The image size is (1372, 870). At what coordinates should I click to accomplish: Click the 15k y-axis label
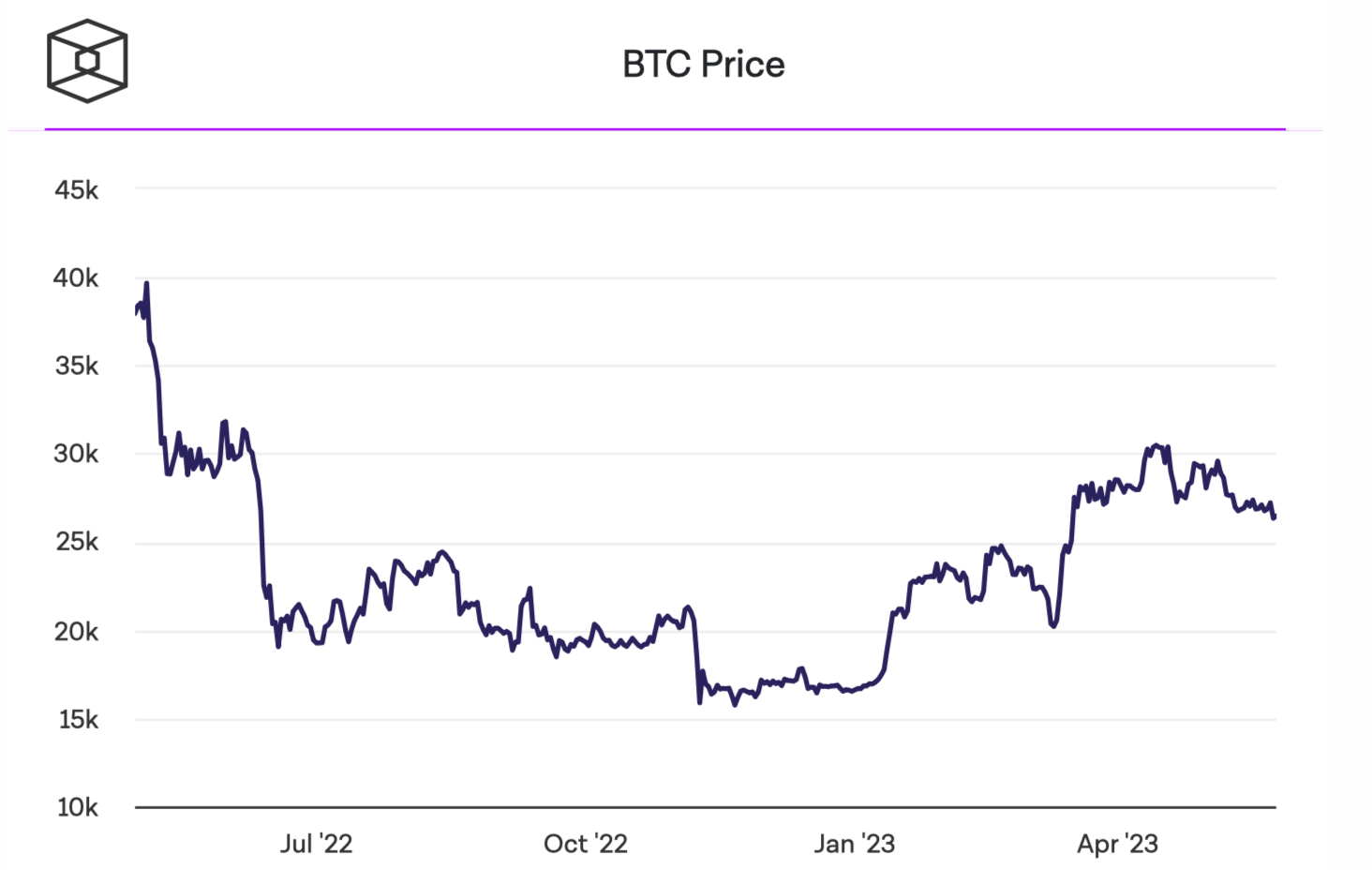point(78,720)
